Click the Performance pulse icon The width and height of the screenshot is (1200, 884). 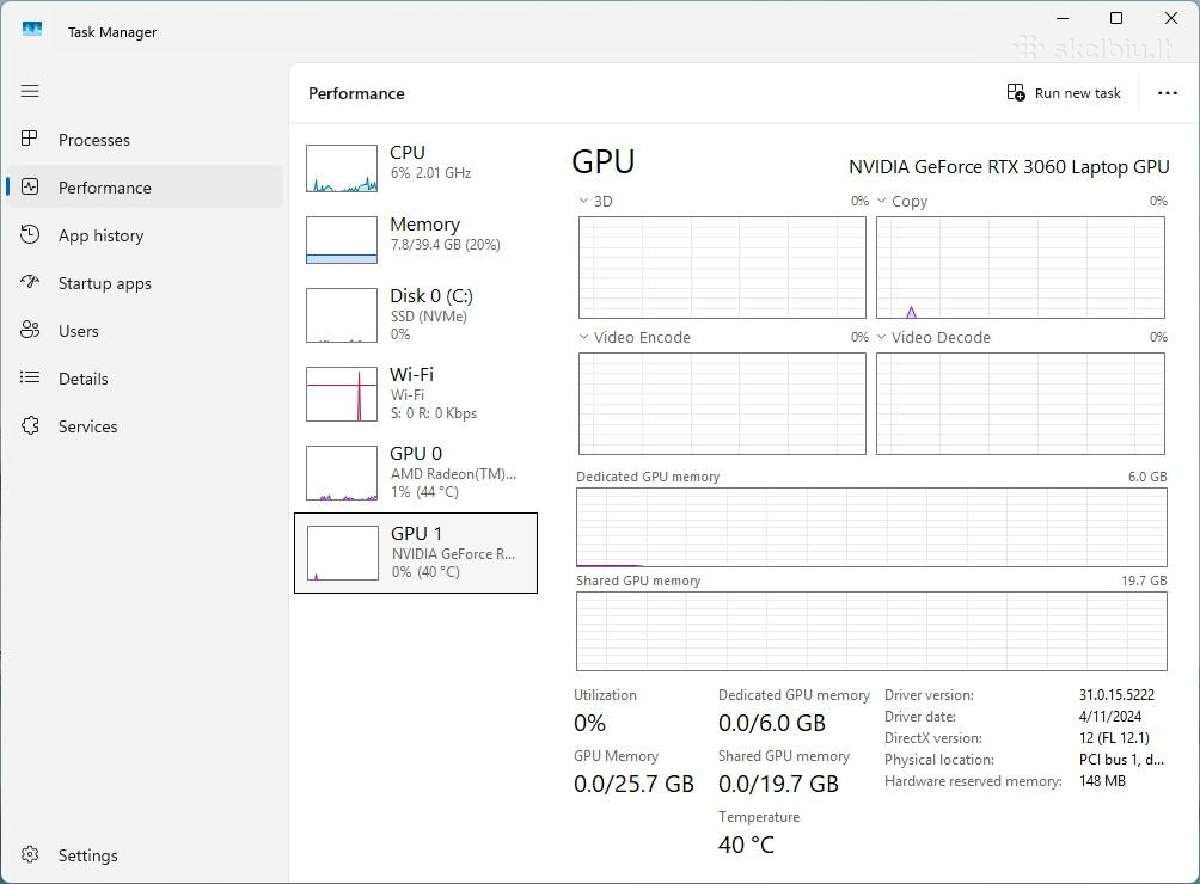(x=30, y=187)
